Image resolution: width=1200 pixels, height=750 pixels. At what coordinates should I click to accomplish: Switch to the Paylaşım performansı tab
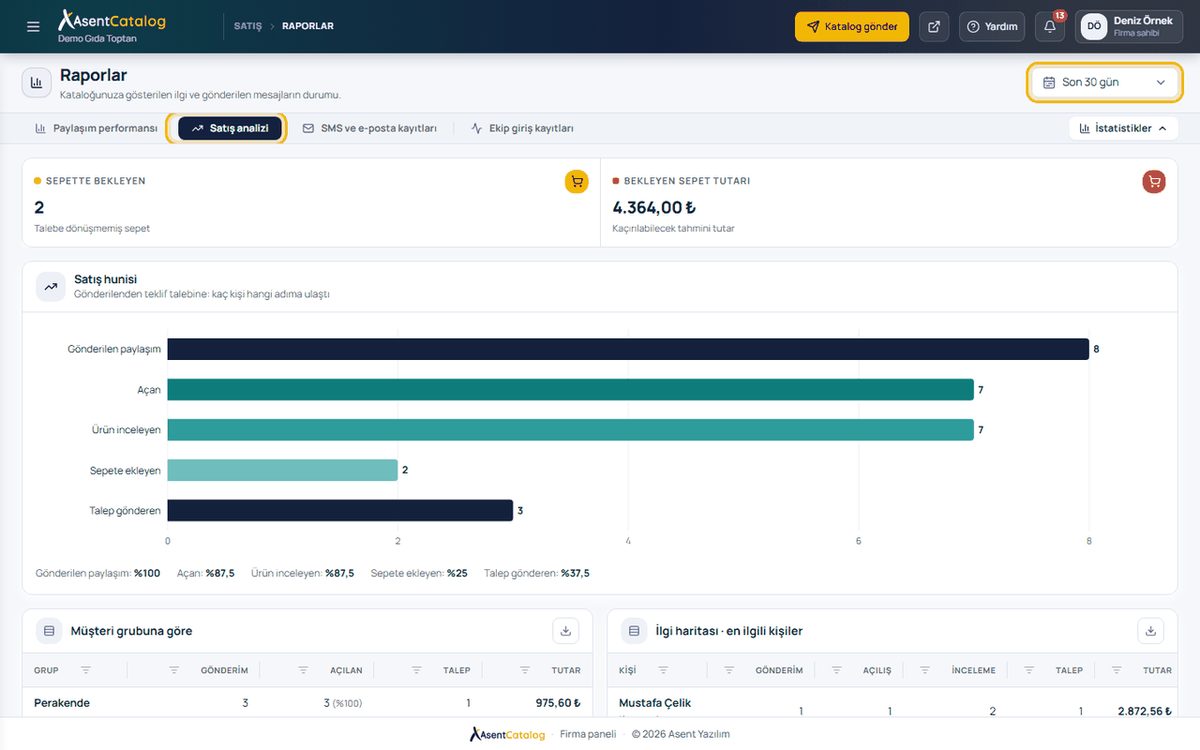(96, 128)
